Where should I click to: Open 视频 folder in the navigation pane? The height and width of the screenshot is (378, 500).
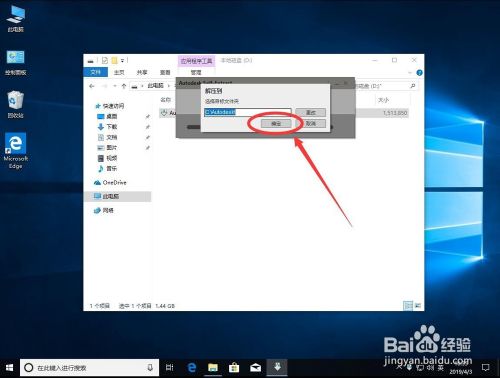pyautogui.click(x=112, y=158)
